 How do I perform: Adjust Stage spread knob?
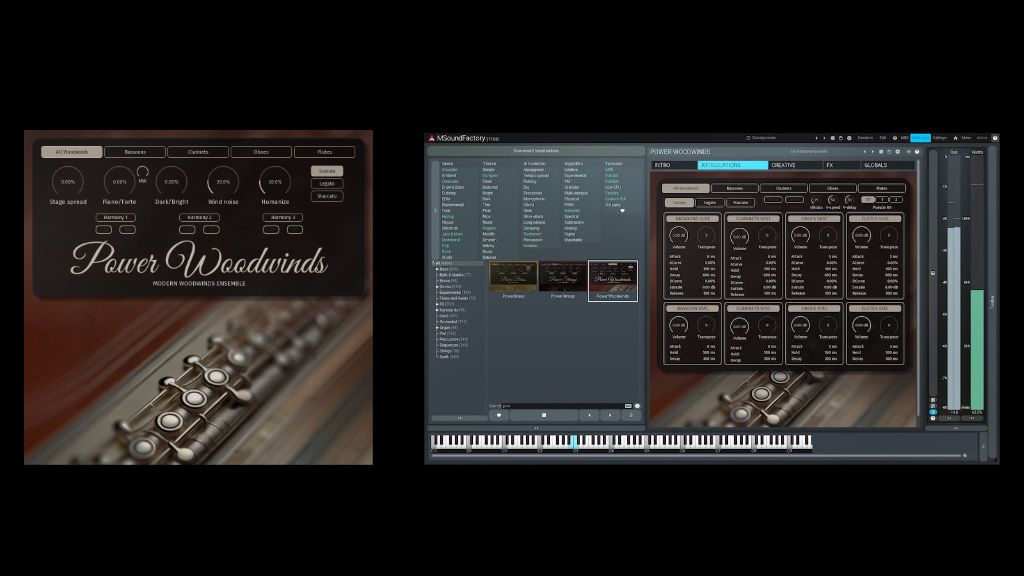(x=68, y=182)
